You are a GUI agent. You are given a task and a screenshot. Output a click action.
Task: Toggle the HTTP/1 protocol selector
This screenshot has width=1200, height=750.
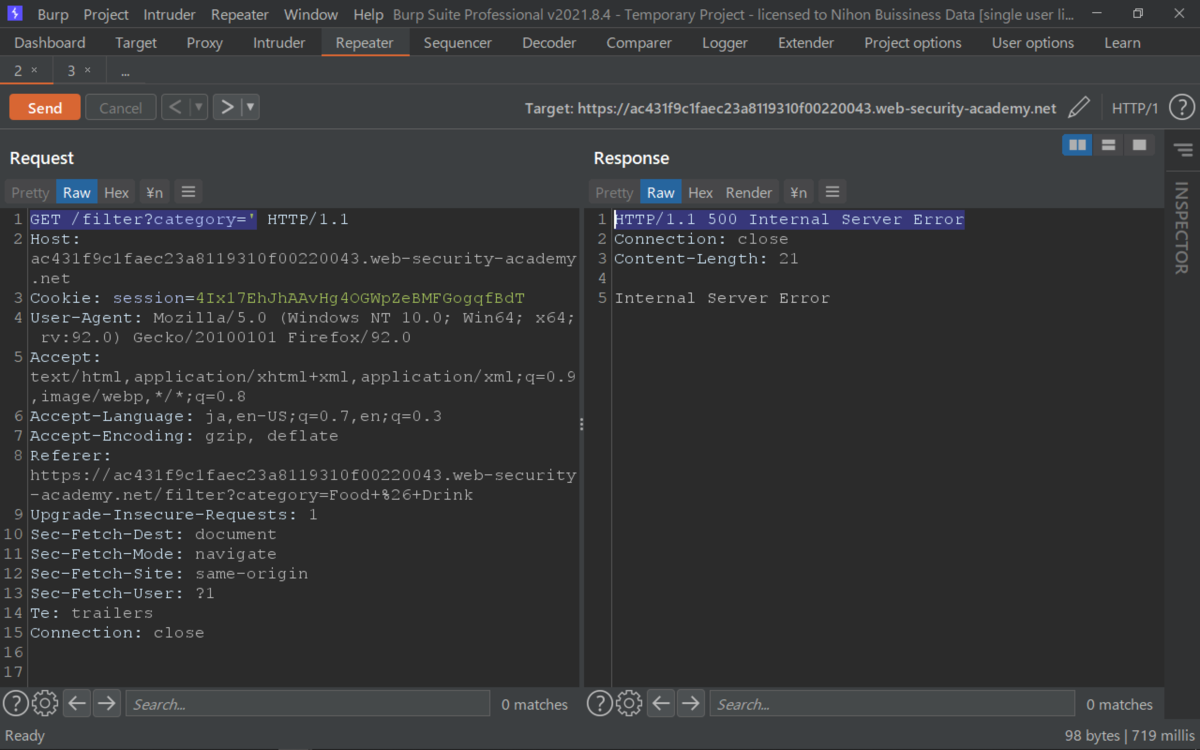(1135, 108)
